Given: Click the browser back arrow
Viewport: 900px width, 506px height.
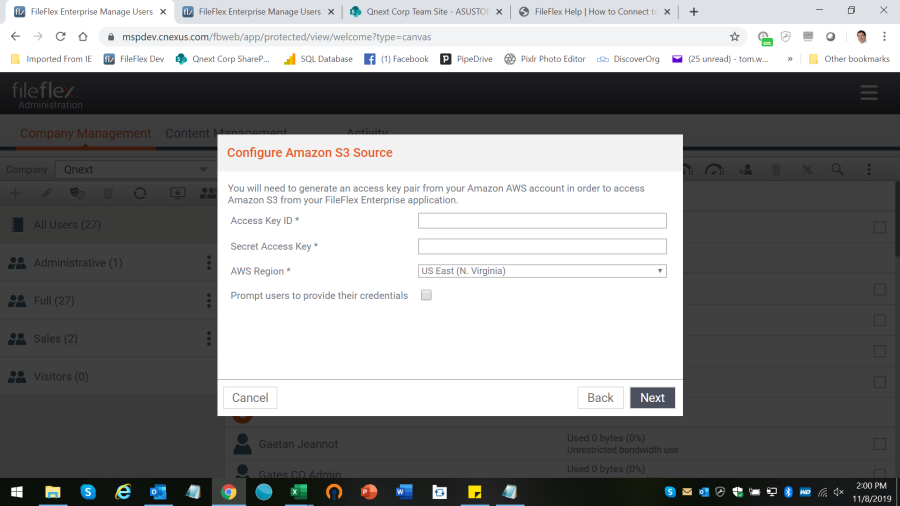Looking at the screenshot, I should (15, 37).
